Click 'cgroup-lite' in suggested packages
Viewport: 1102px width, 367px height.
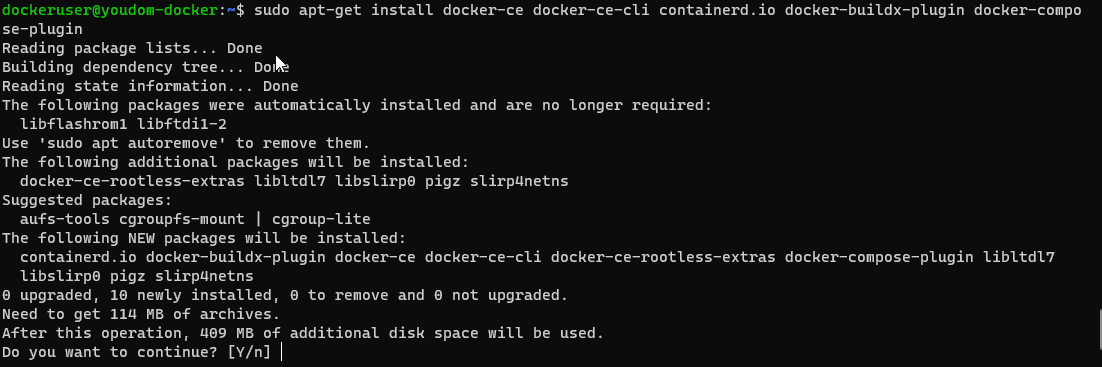321,219
